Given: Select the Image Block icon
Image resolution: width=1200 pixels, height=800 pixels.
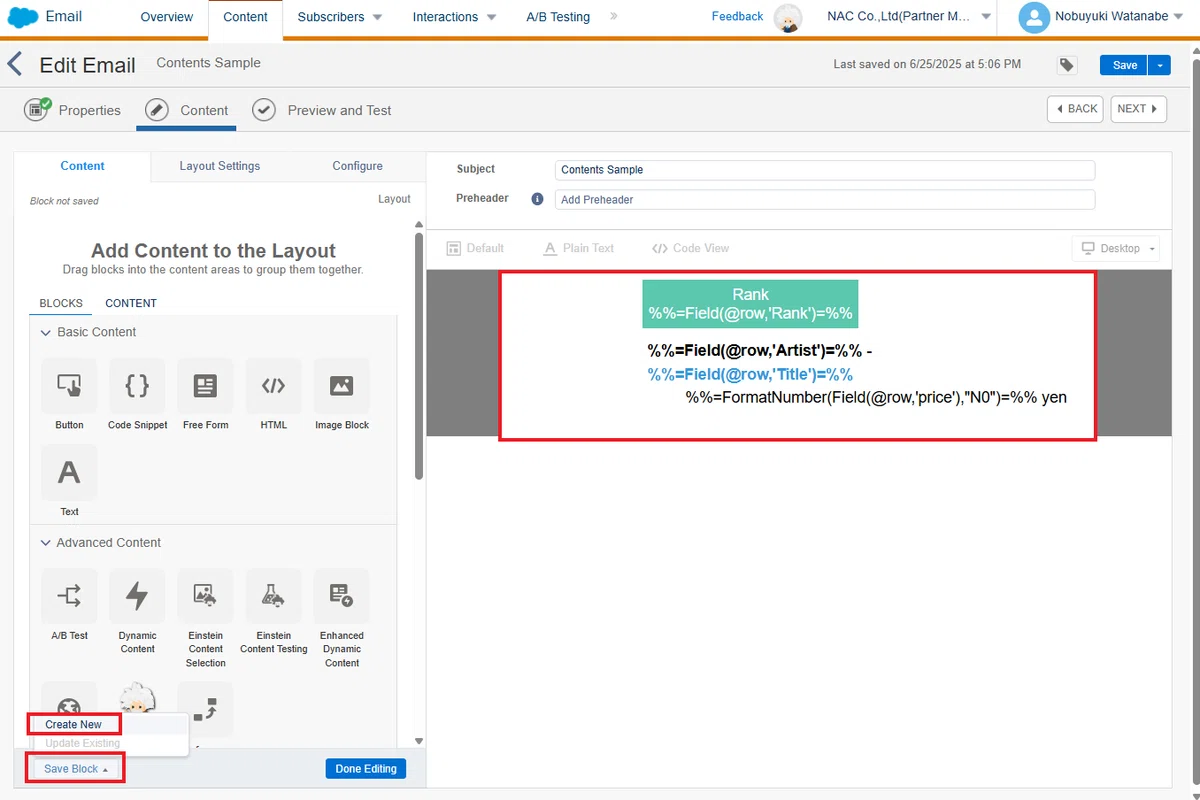Looking at the screenshot, I should [341, 386].
